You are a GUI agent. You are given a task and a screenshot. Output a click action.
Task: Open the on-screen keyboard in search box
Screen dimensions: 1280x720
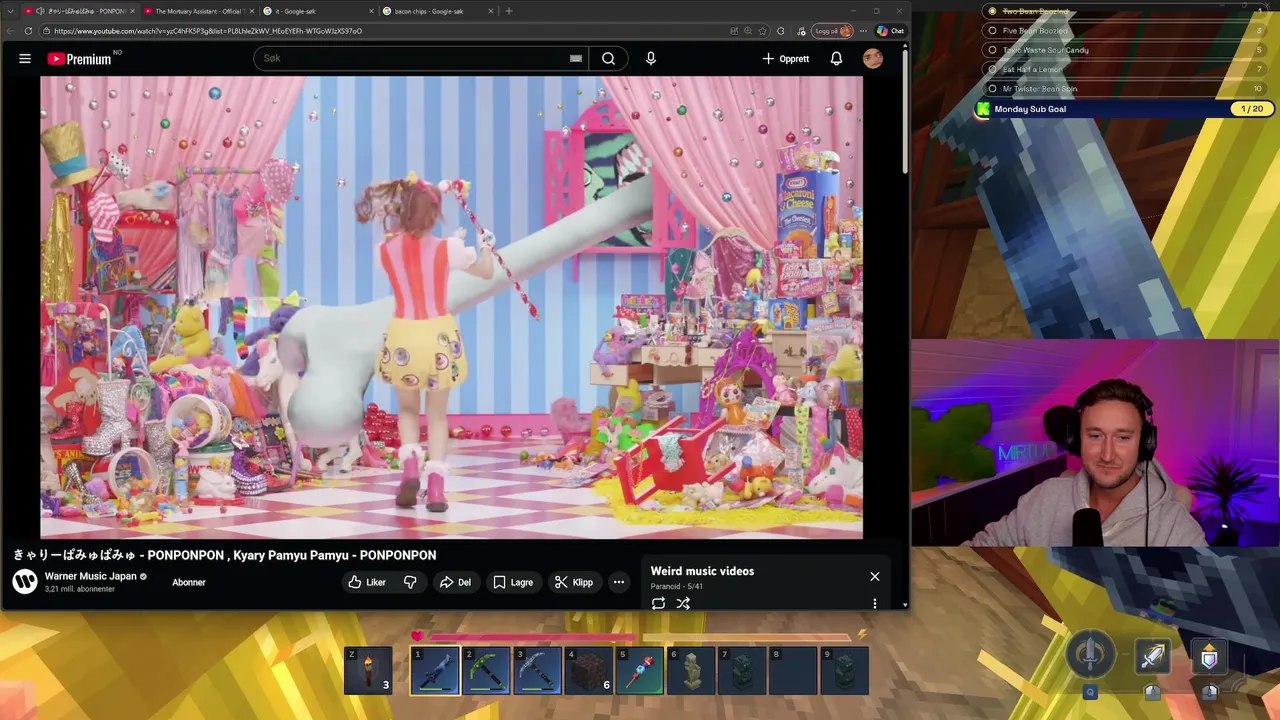pos(576,59)
